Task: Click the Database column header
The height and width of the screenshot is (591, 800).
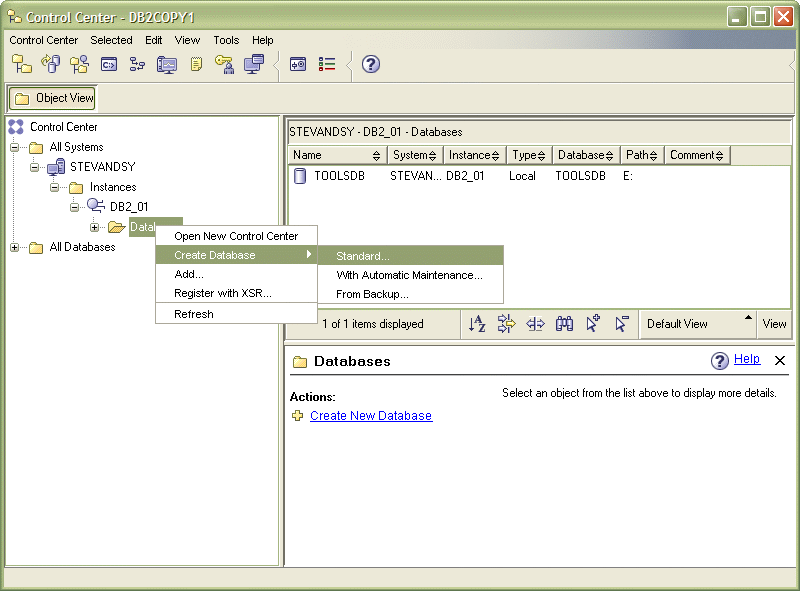Action: pos(586,155)
